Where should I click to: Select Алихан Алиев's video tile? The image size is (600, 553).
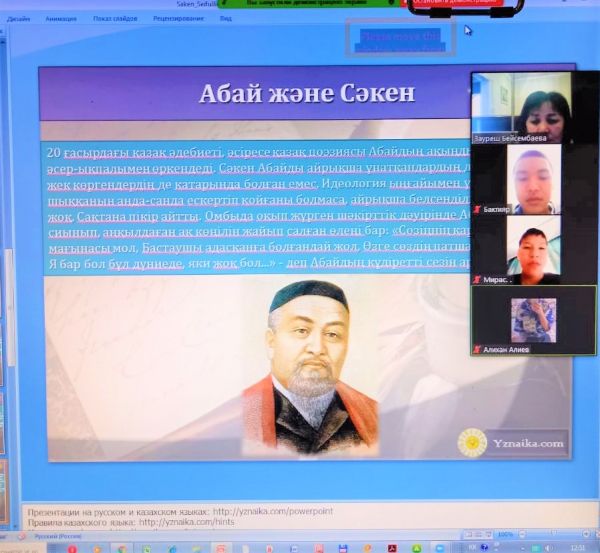pyautogui.click(x=533, y=320)
